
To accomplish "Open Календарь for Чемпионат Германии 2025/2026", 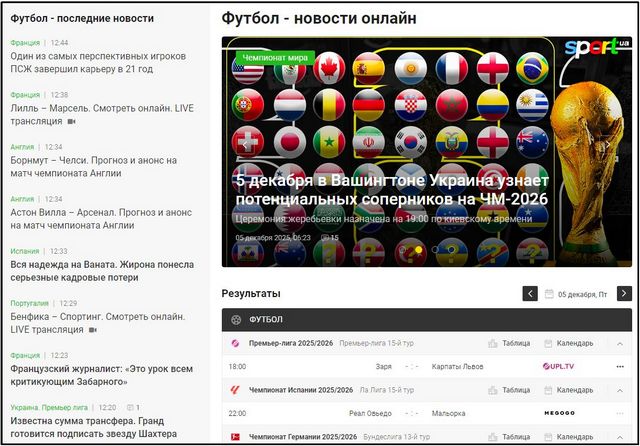I will [x=569, y=437].
